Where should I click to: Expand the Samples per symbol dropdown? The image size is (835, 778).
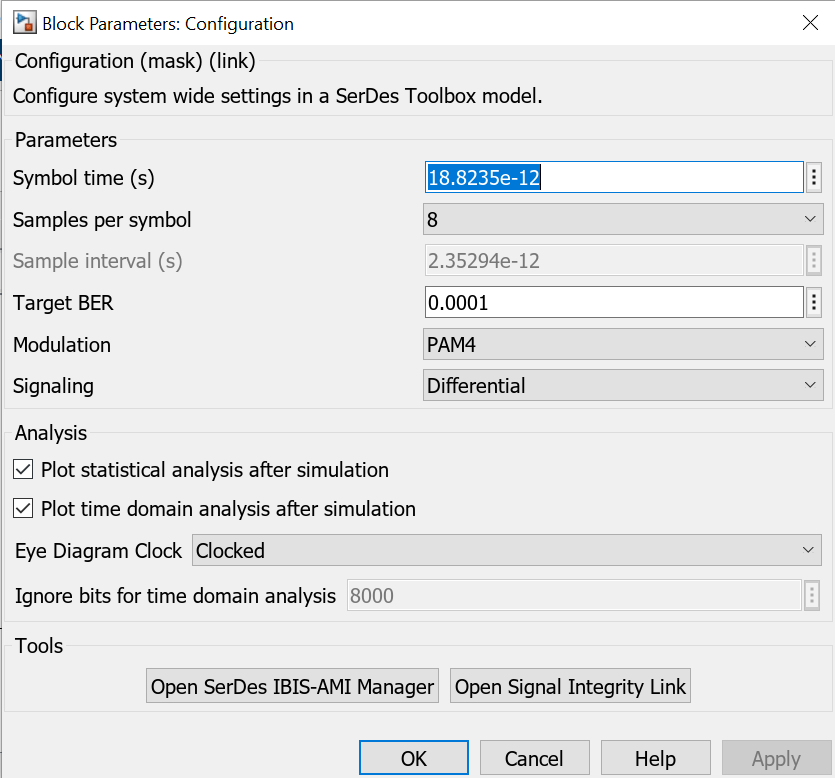[x=623, y=220]
